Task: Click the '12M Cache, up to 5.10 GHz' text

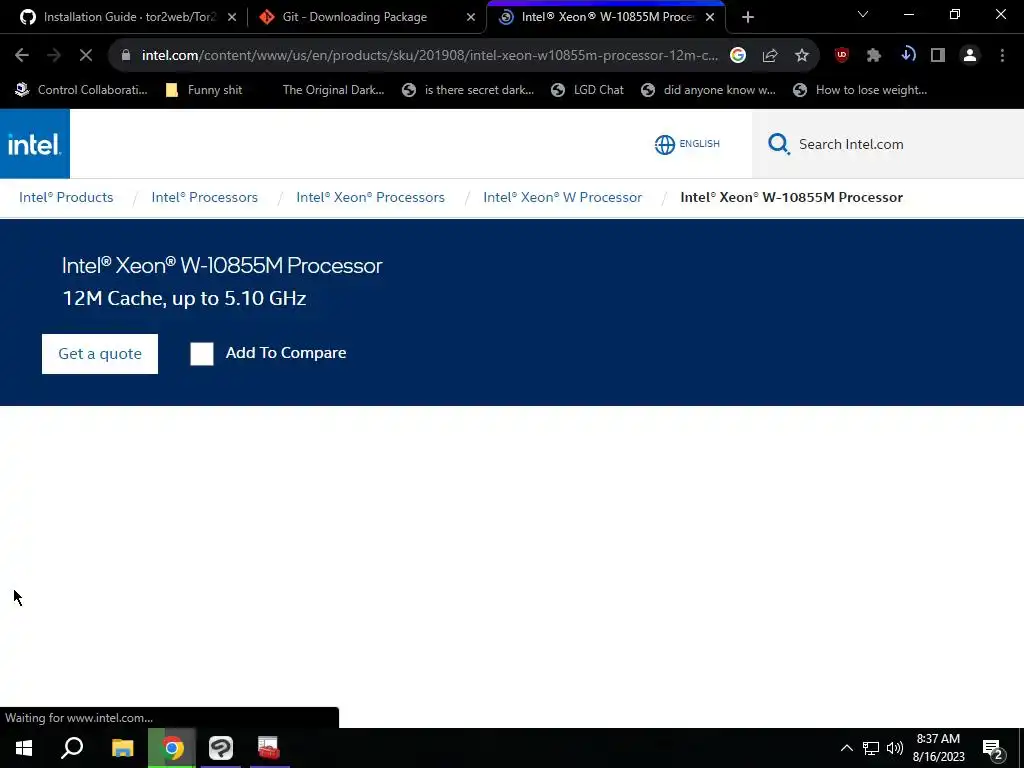Action: [x=184, y=298]
